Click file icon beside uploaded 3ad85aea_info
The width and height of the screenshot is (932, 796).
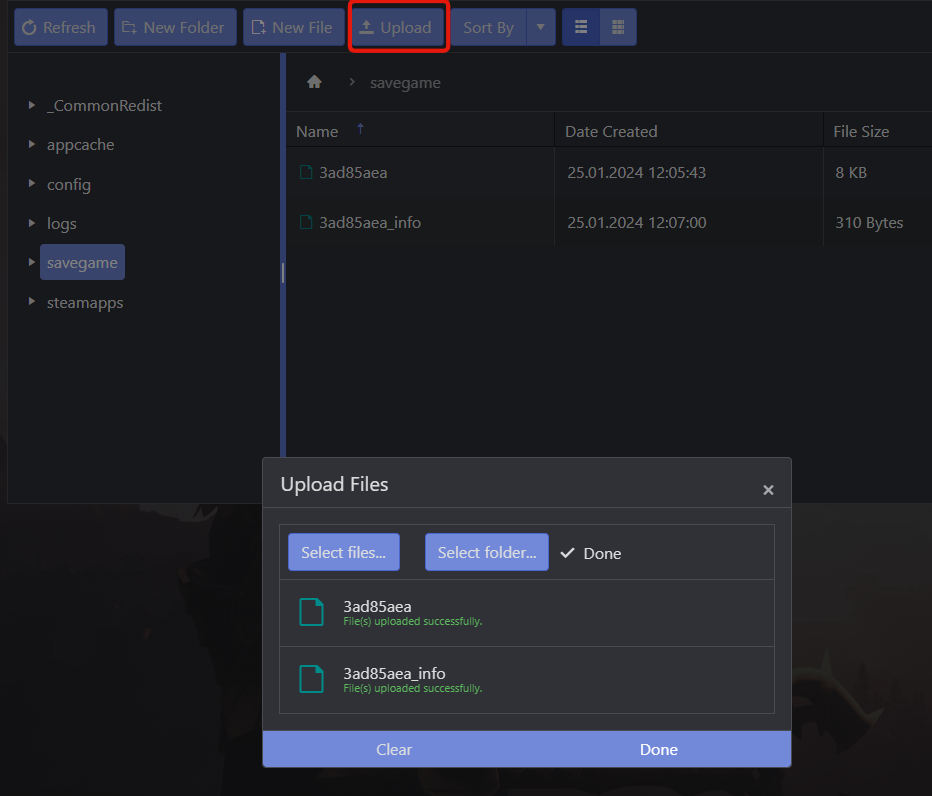click(x=311, y=679)
